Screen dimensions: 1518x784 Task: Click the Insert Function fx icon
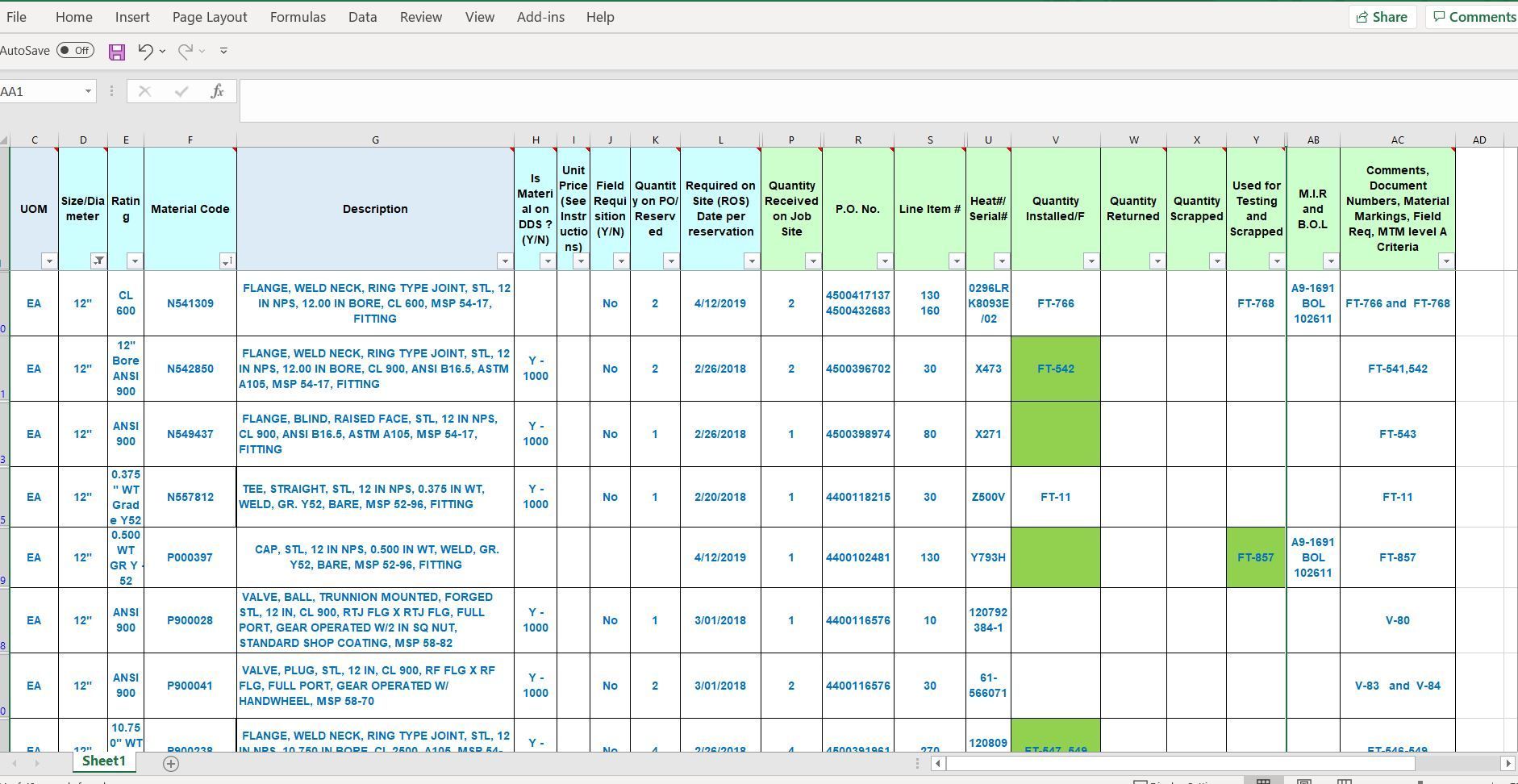tap(217, 91)
